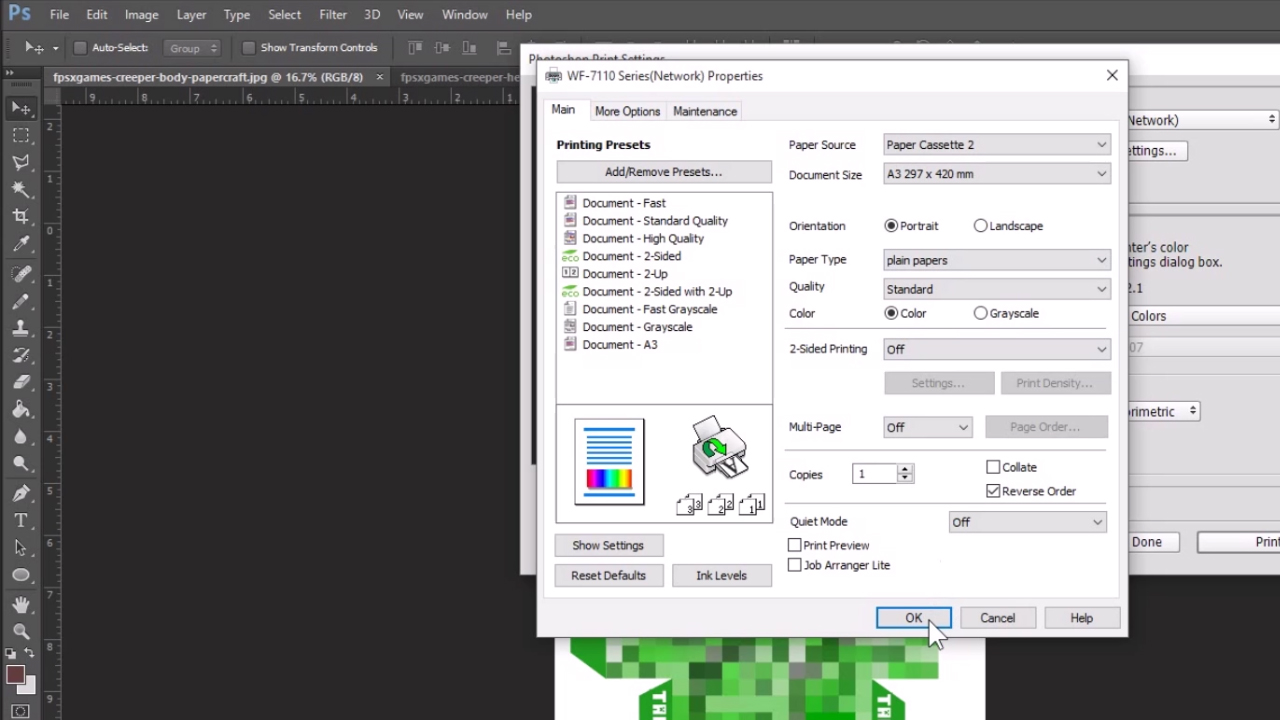Open the Image menu

(x=141, y=14)
